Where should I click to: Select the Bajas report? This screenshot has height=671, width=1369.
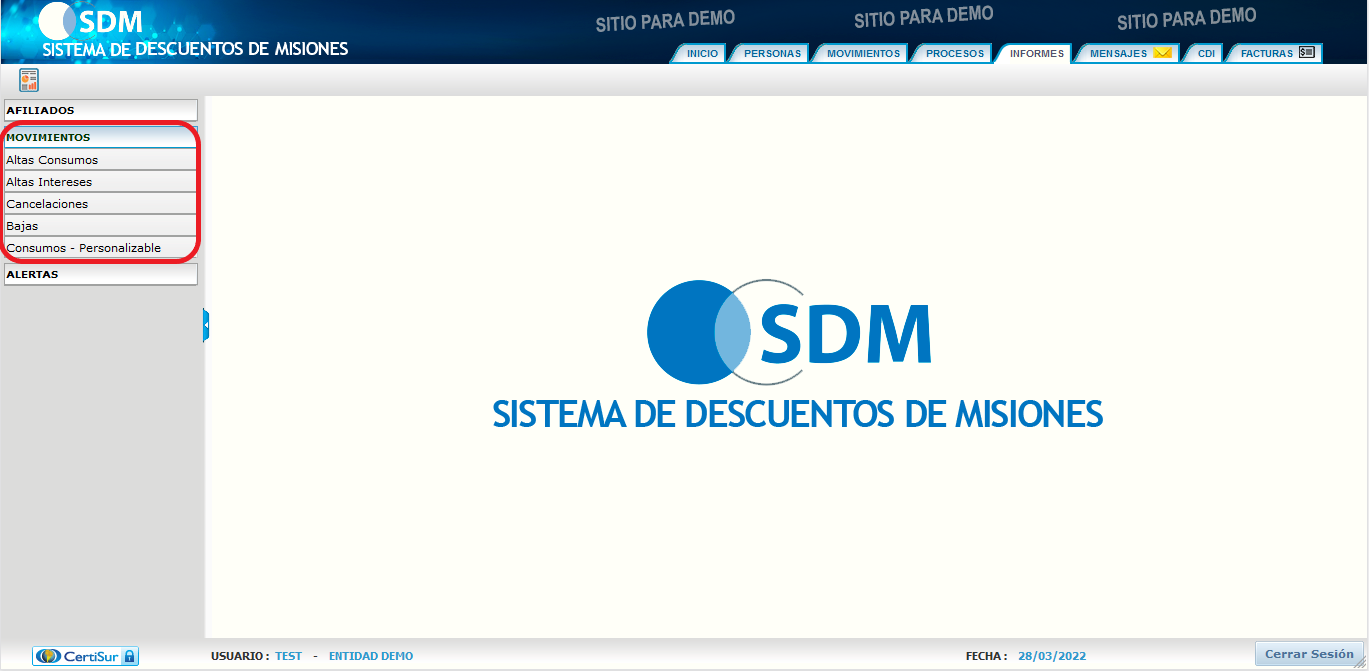101,226
